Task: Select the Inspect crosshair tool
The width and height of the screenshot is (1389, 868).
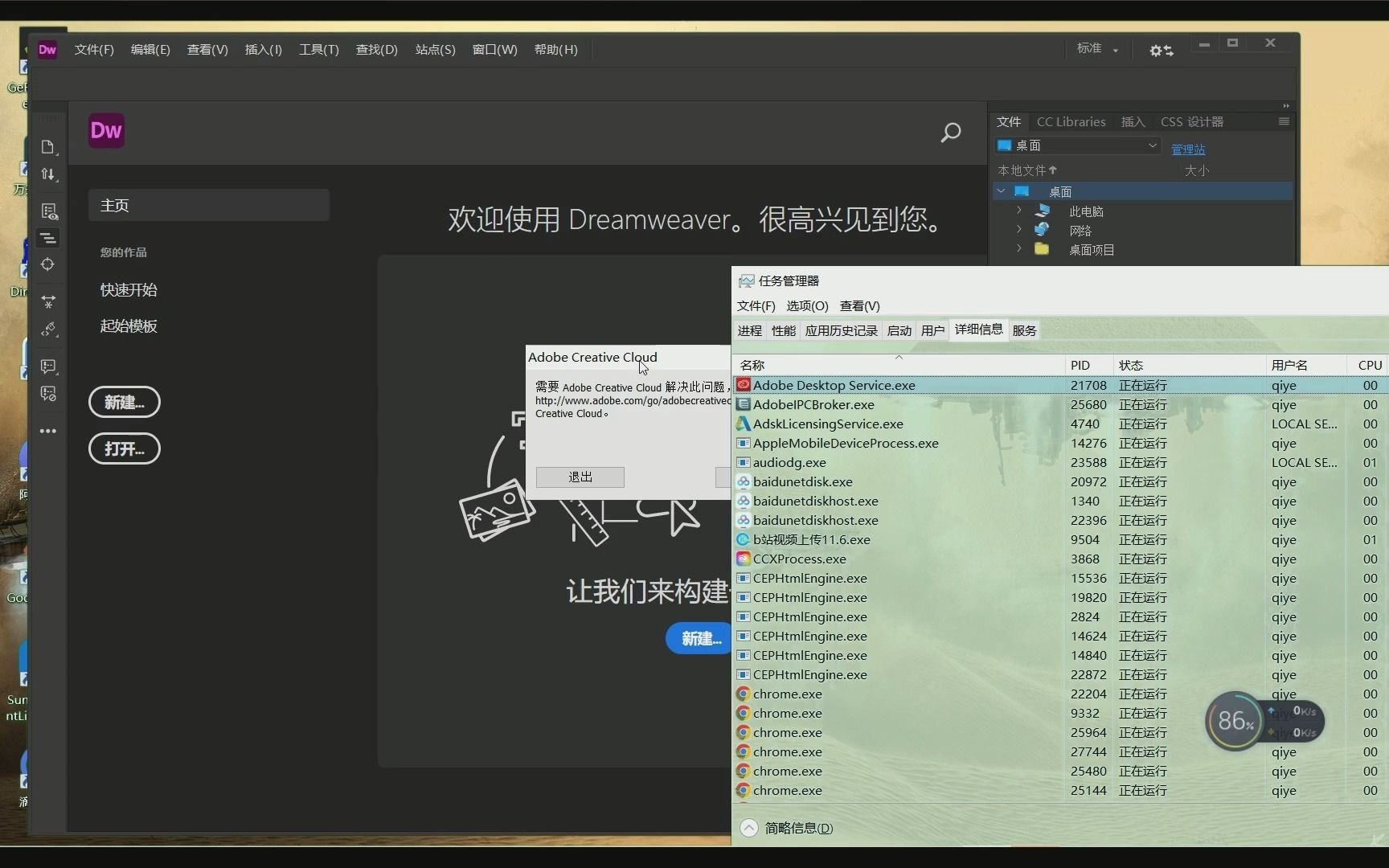Action: 48,264
